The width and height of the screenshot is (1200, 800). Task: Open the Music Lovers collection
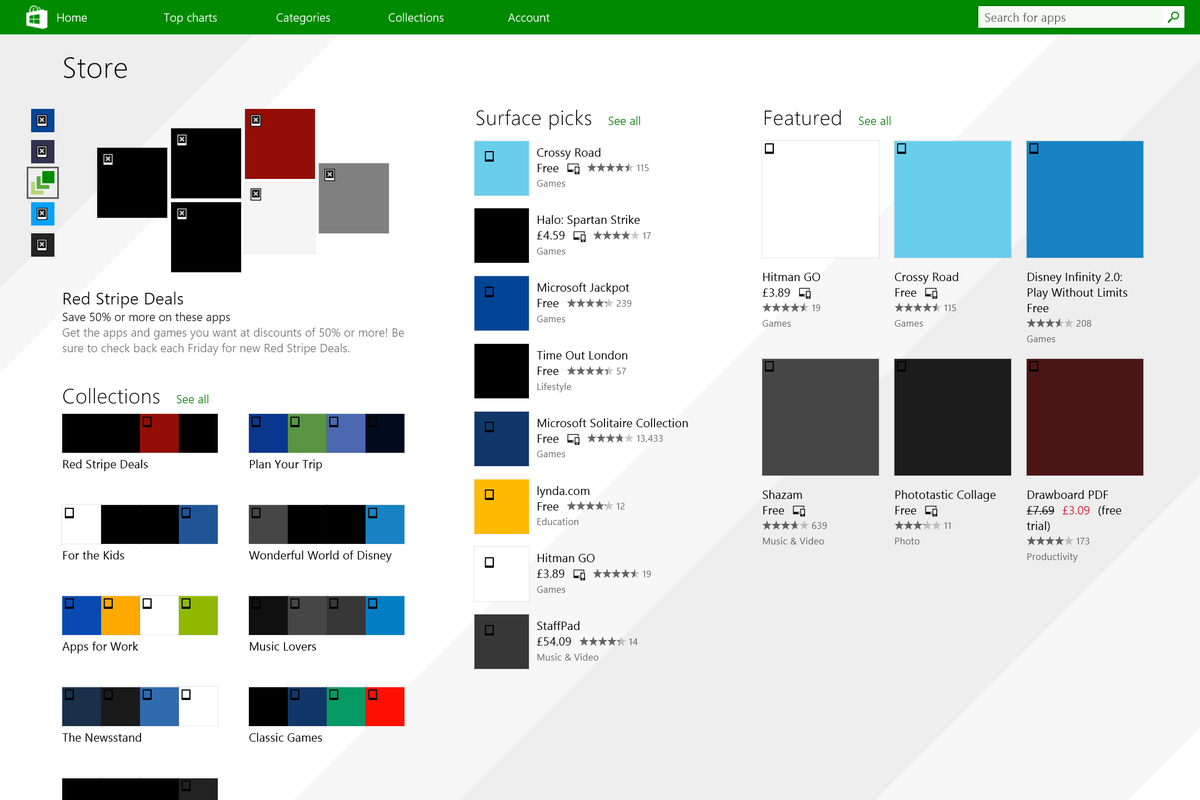(x=327, y=624)
